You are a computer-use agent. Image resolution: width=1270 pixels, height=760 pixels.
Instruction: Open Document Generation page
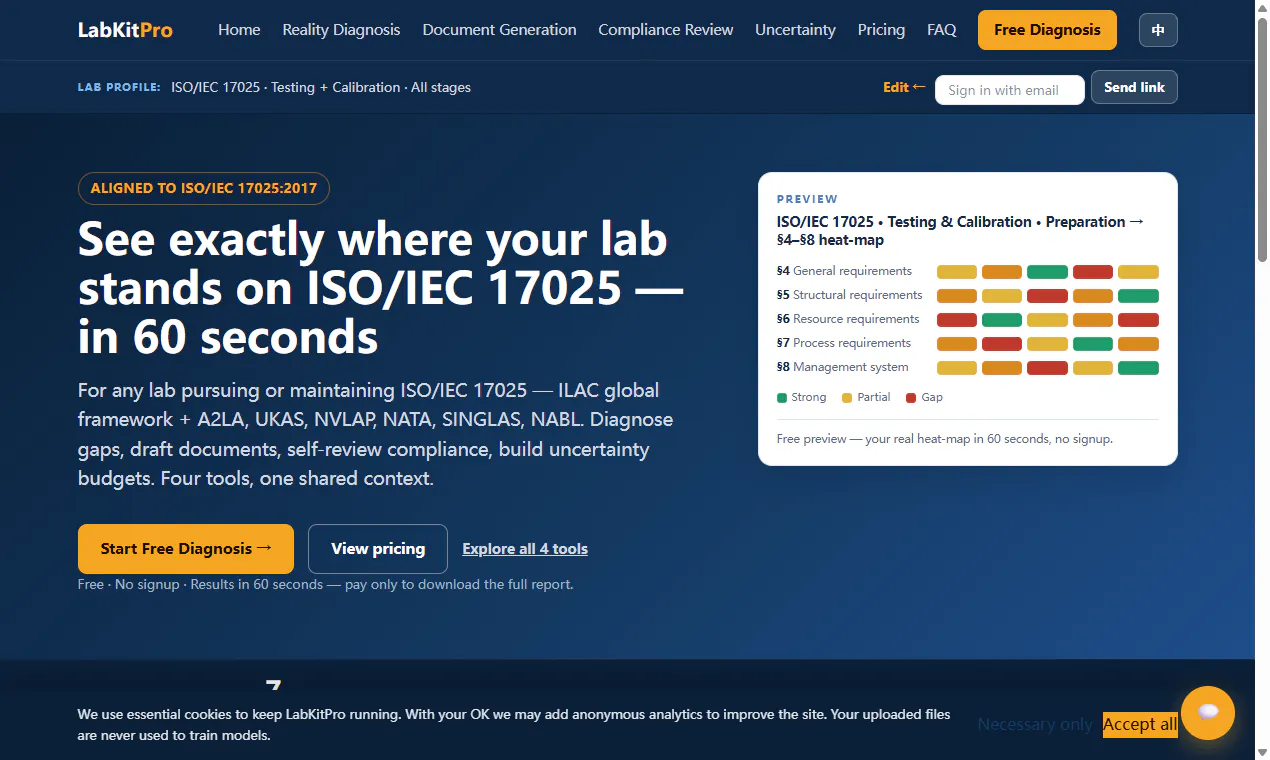[499, 30]
